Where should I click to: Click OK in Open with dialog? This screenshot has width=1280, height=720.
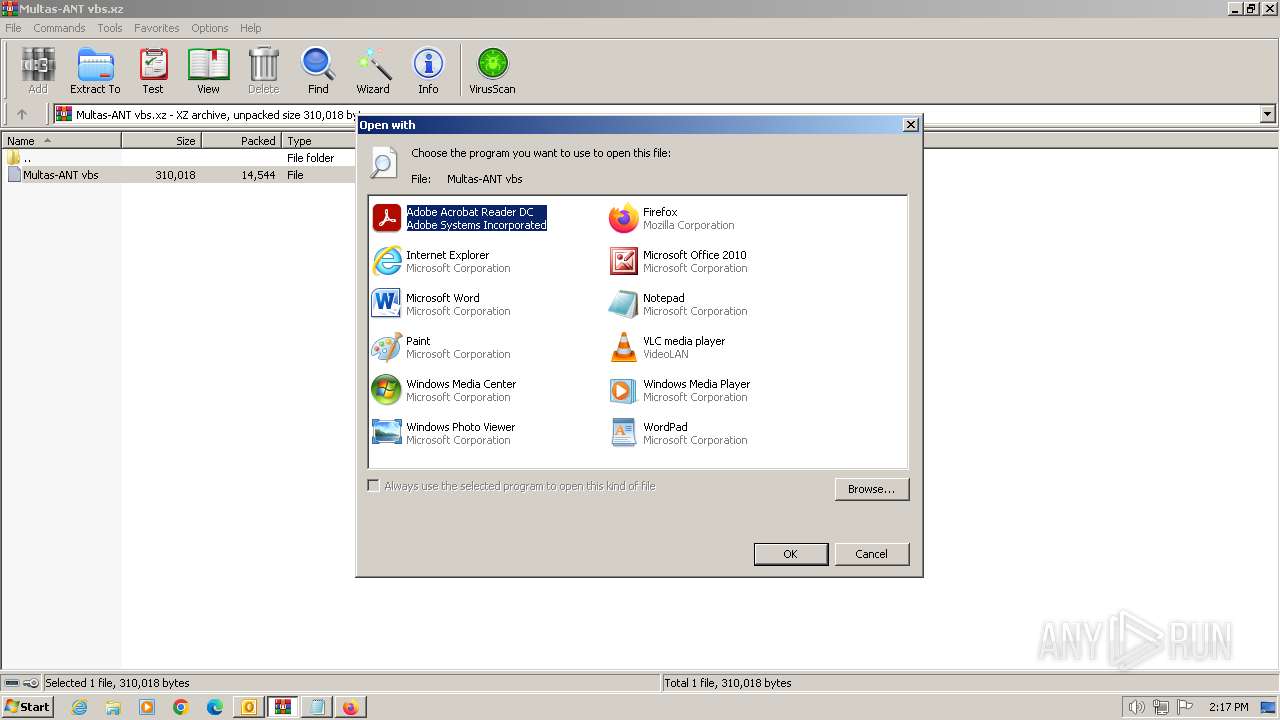[x=790, y=554]
